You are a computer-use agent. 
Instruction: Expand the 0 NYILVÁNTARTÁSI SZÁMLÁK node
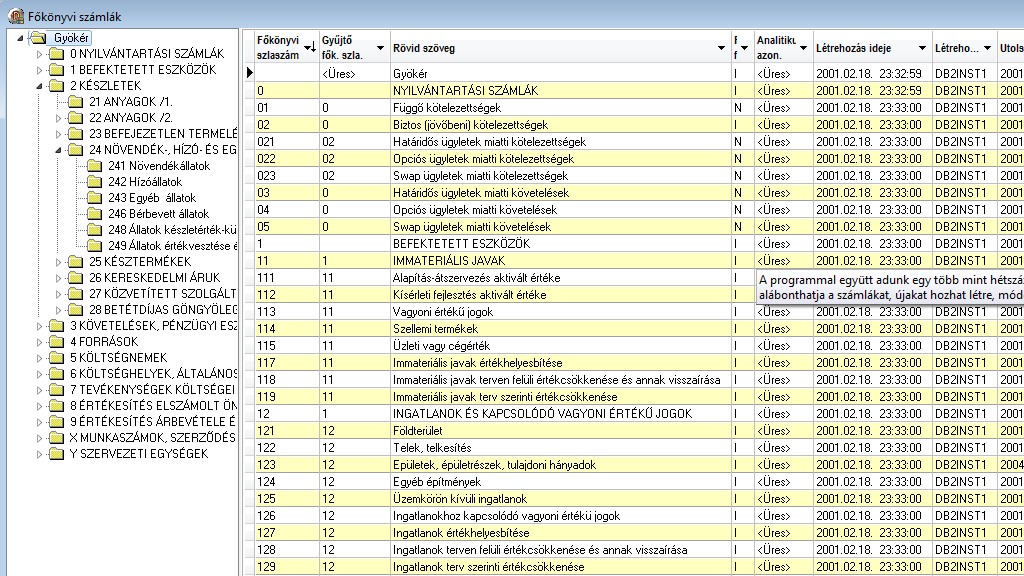point(39,54)
